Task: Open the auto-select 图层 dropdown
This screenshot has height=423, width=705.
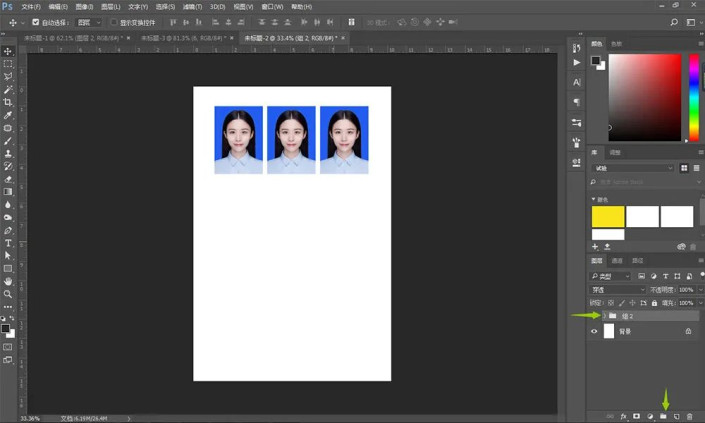Action: (89, 22)
